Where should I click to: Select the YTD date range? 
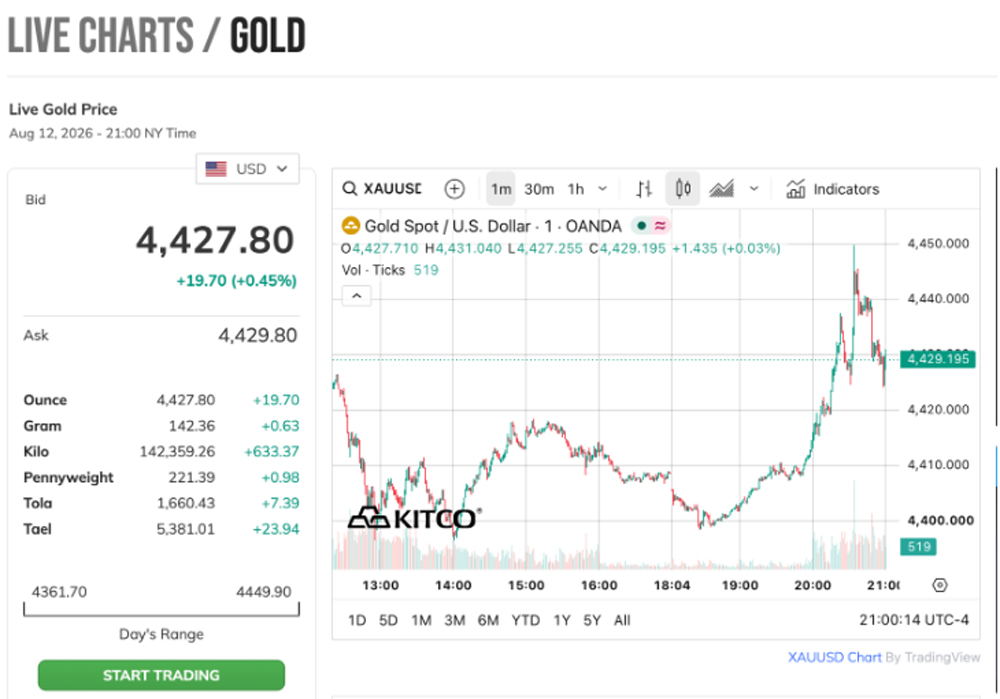tap(526, 620)
